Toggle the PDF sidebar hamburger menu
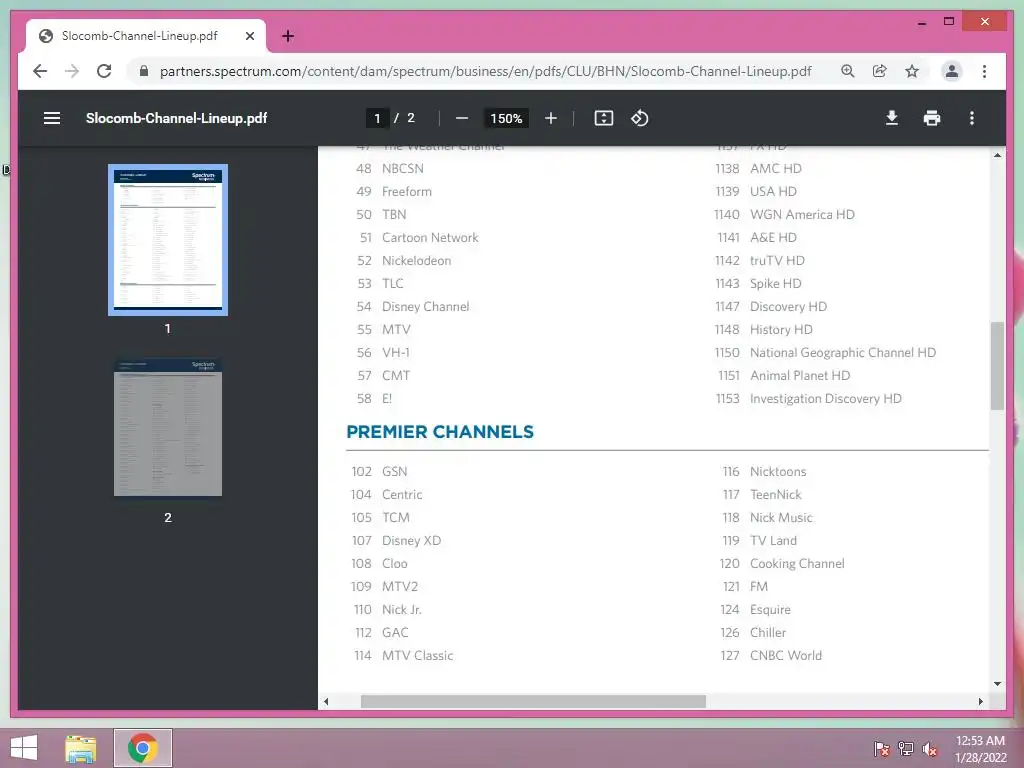The image size is (1024, 768). point(52,118)
